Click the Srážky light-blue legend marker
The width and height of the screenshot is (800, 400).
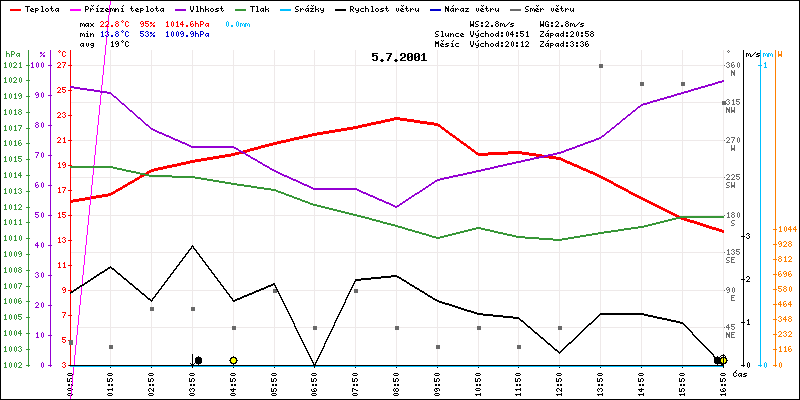click(290, 8)
